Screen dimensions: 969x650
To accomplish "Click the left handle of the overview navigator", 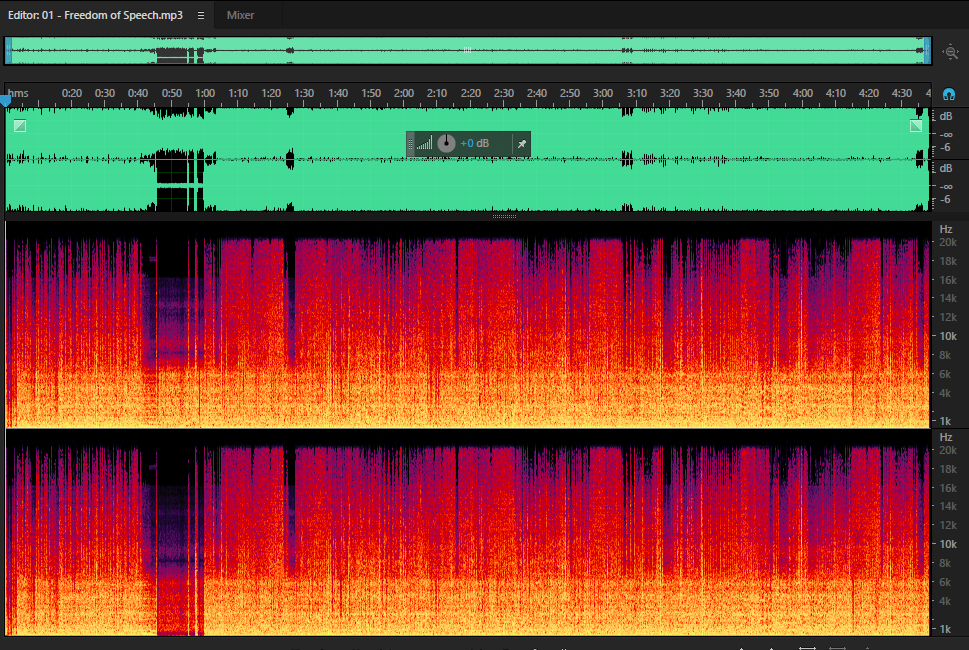I will click(9, 51).
